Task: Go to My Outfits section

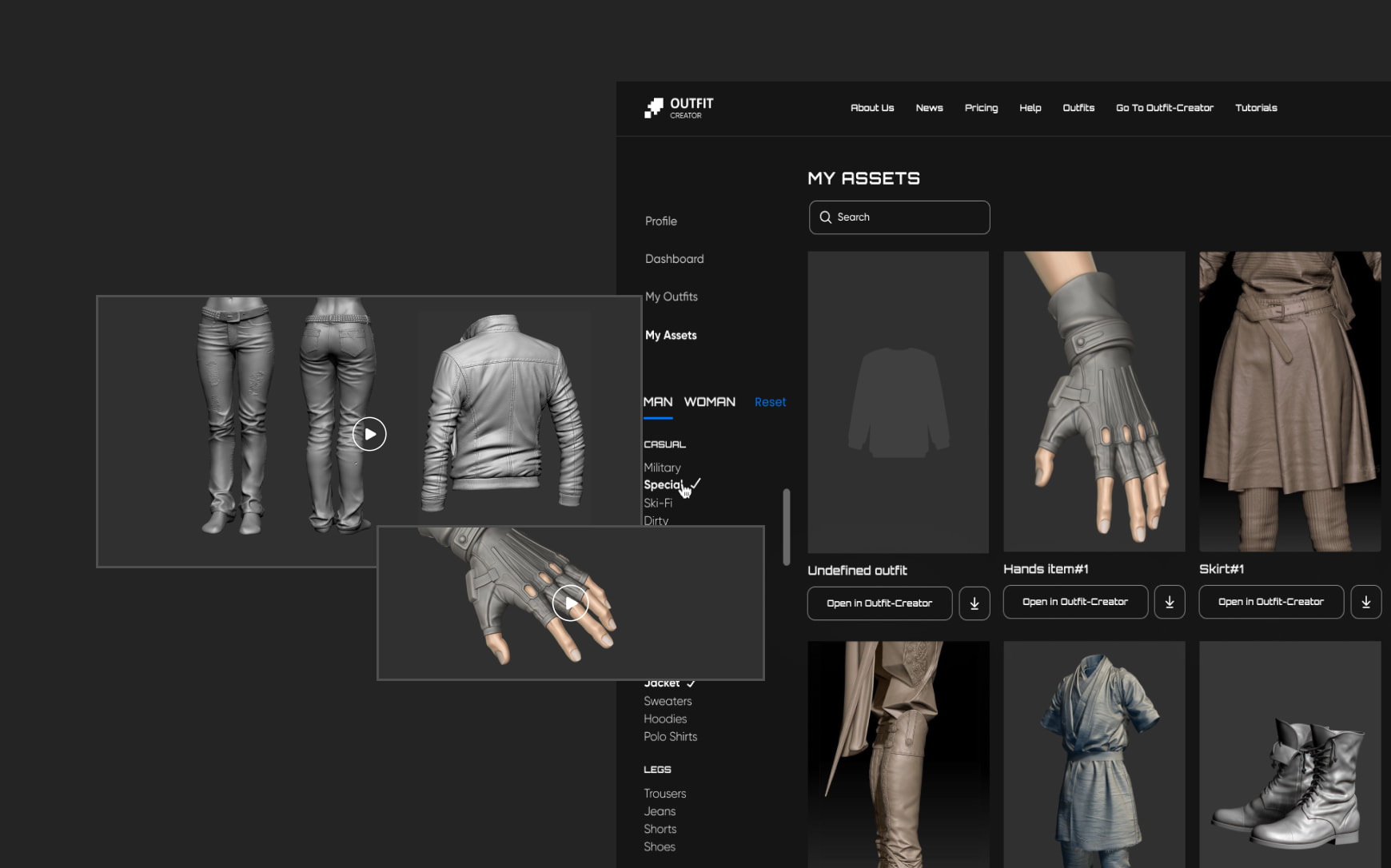Action: coord(671,297)
